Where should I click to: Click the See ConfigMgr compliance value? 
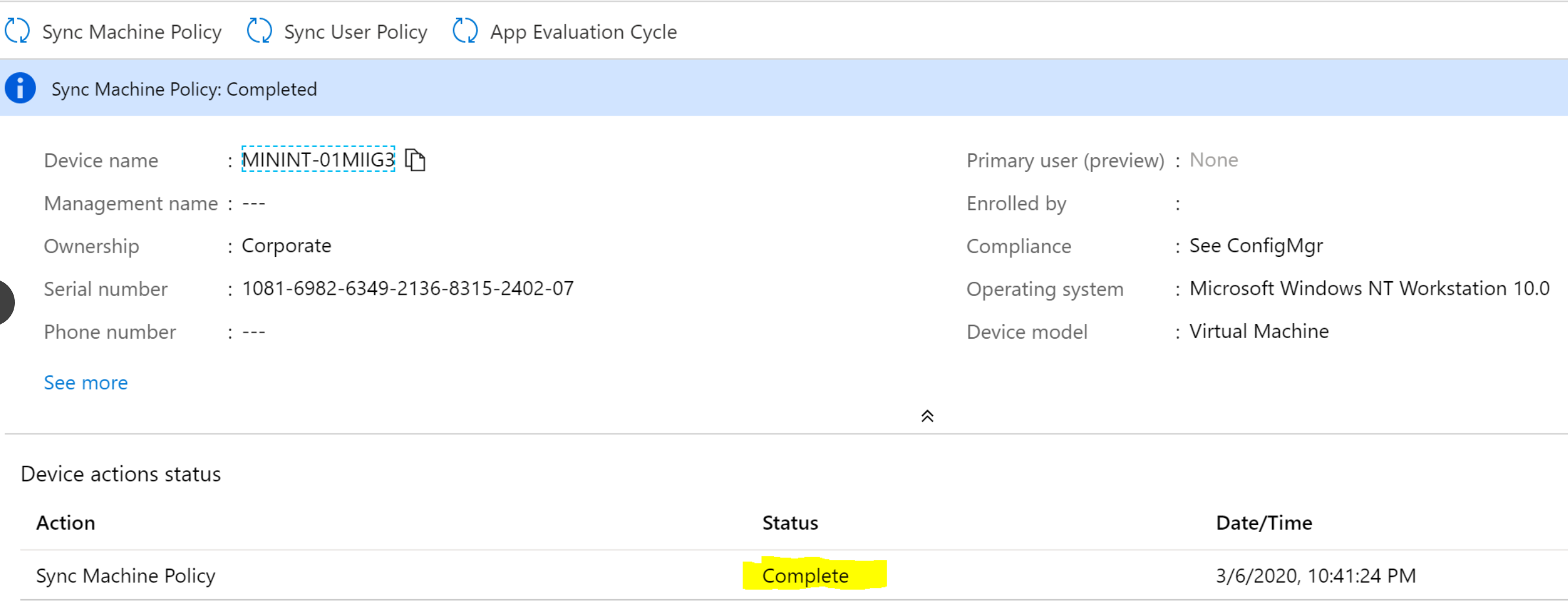coord(1255,246)
